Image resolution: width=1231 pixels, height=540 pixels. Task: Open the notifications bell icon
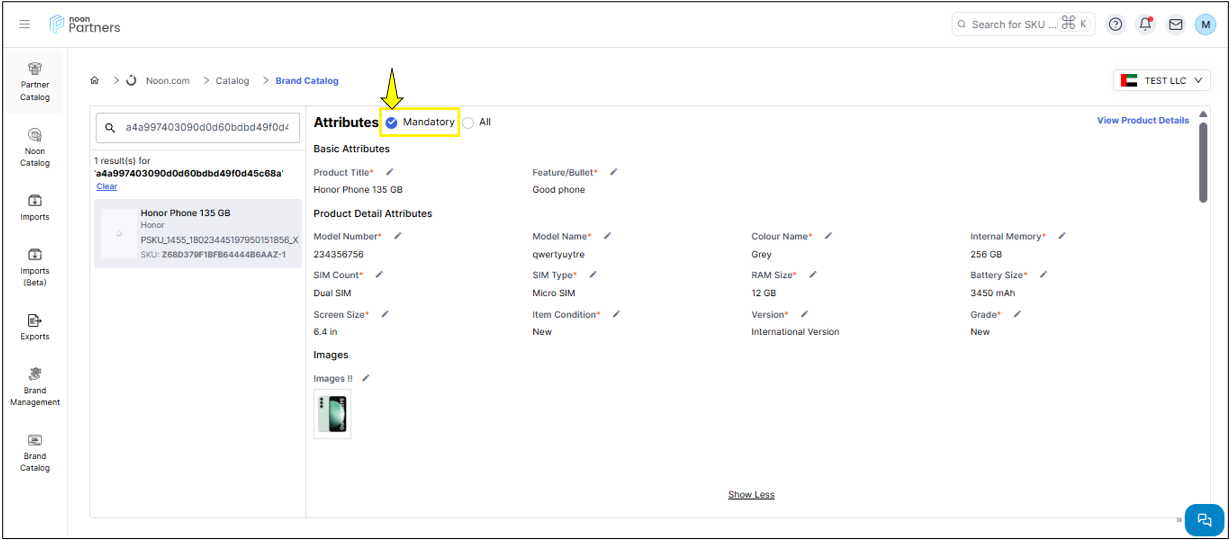click(x=1145, y=24)
